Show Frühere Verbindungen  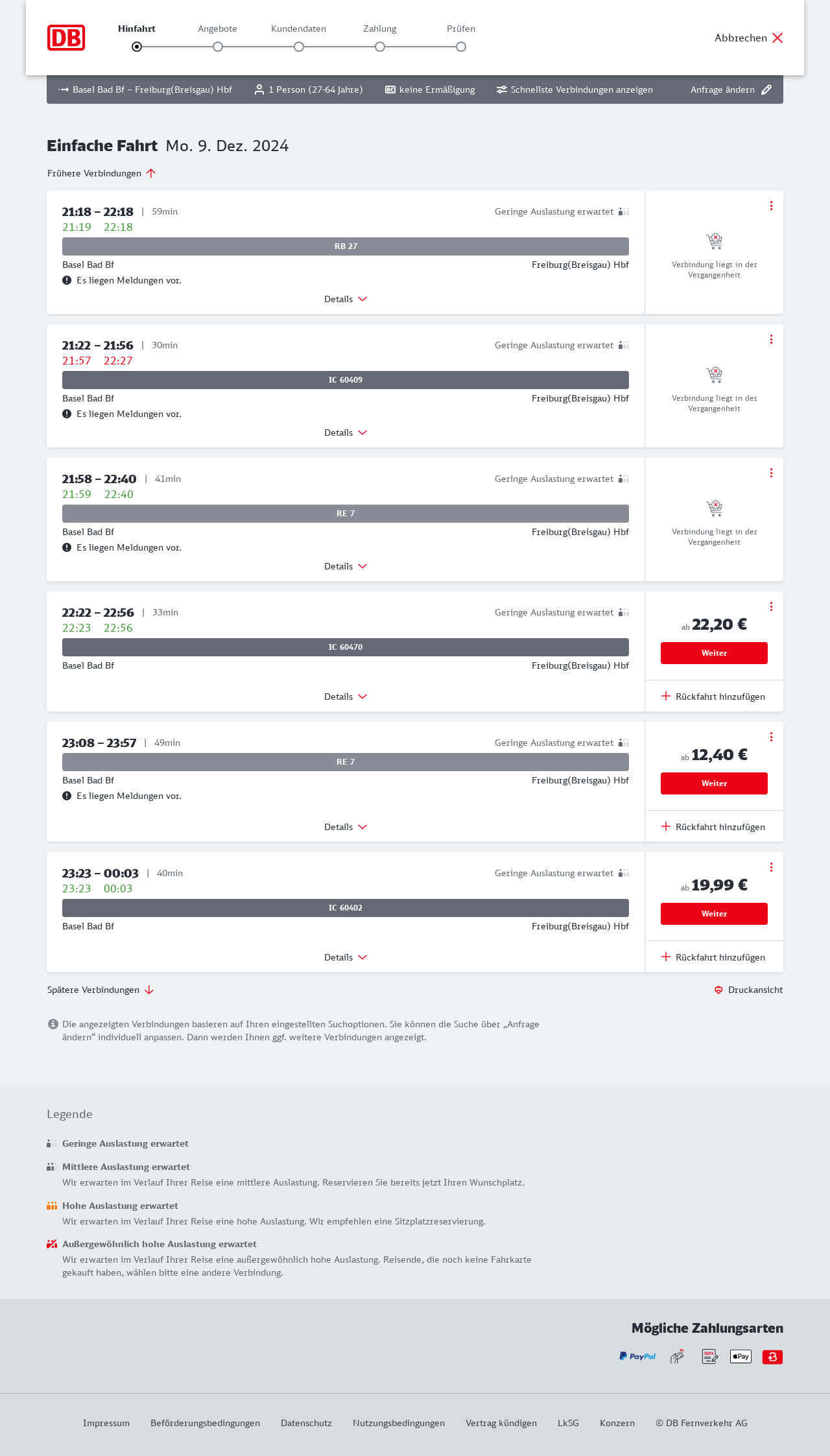click(x=101, y=173)
